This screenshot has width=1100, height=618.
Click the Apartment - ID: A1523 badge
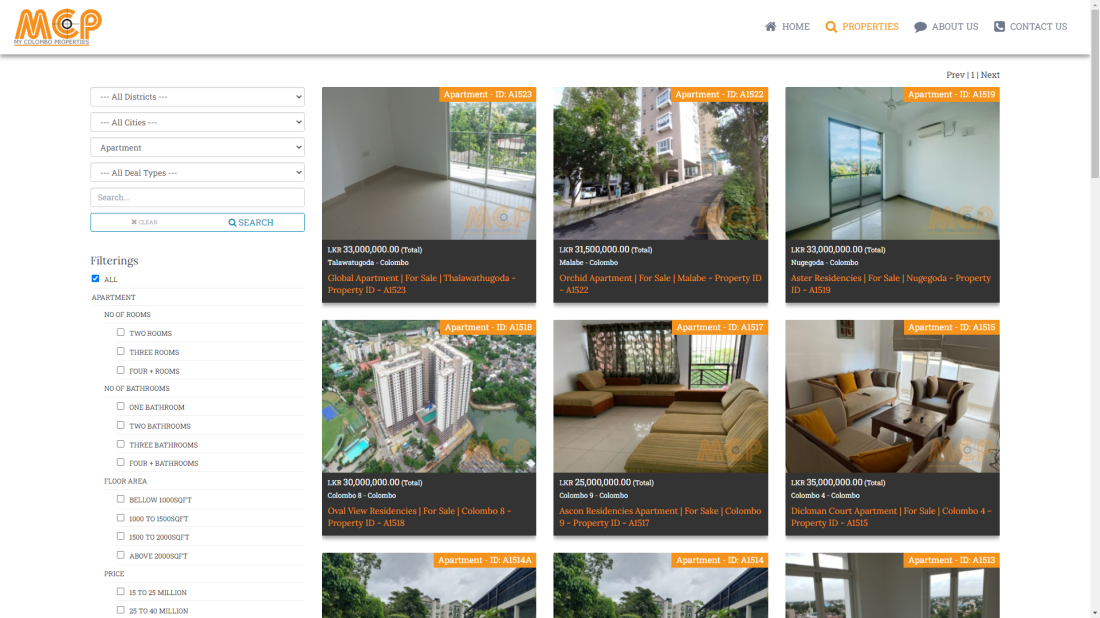pos(488,95)
